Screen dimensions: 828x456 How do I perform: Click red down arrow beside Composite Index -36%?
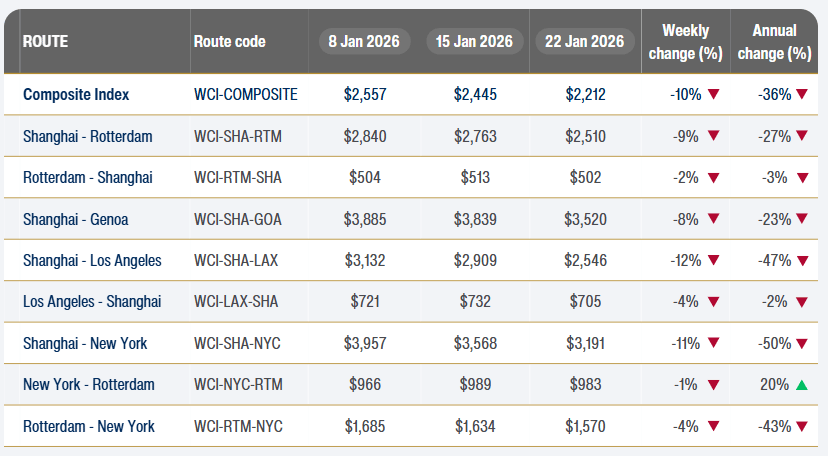point(802,95)
